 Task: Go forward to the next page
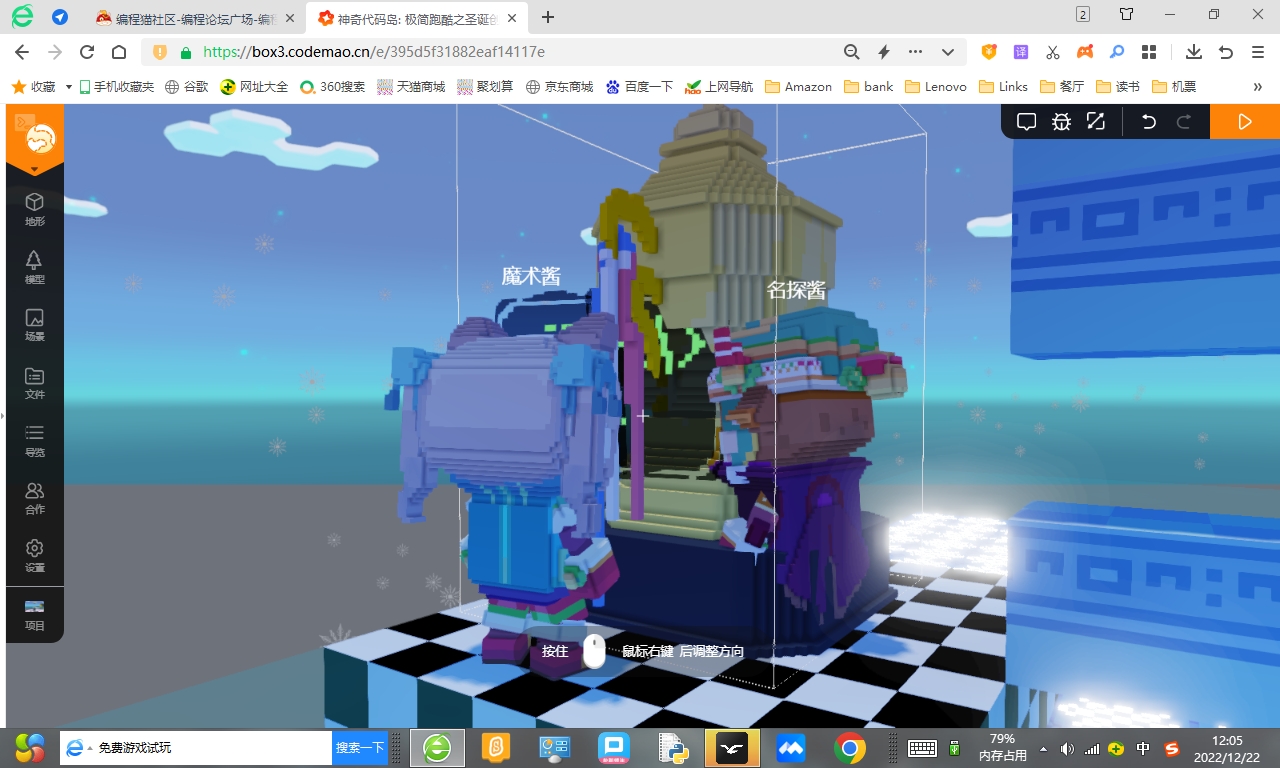pos(54,52)
